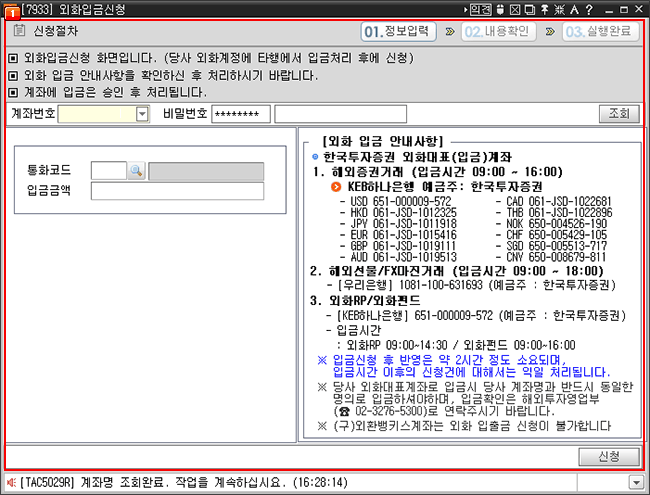Image resolution: width=650 pixels, height=495 pixels.
Task: Click the CHF 650-005429-105 account line
Action: click(x=551, y=235)
